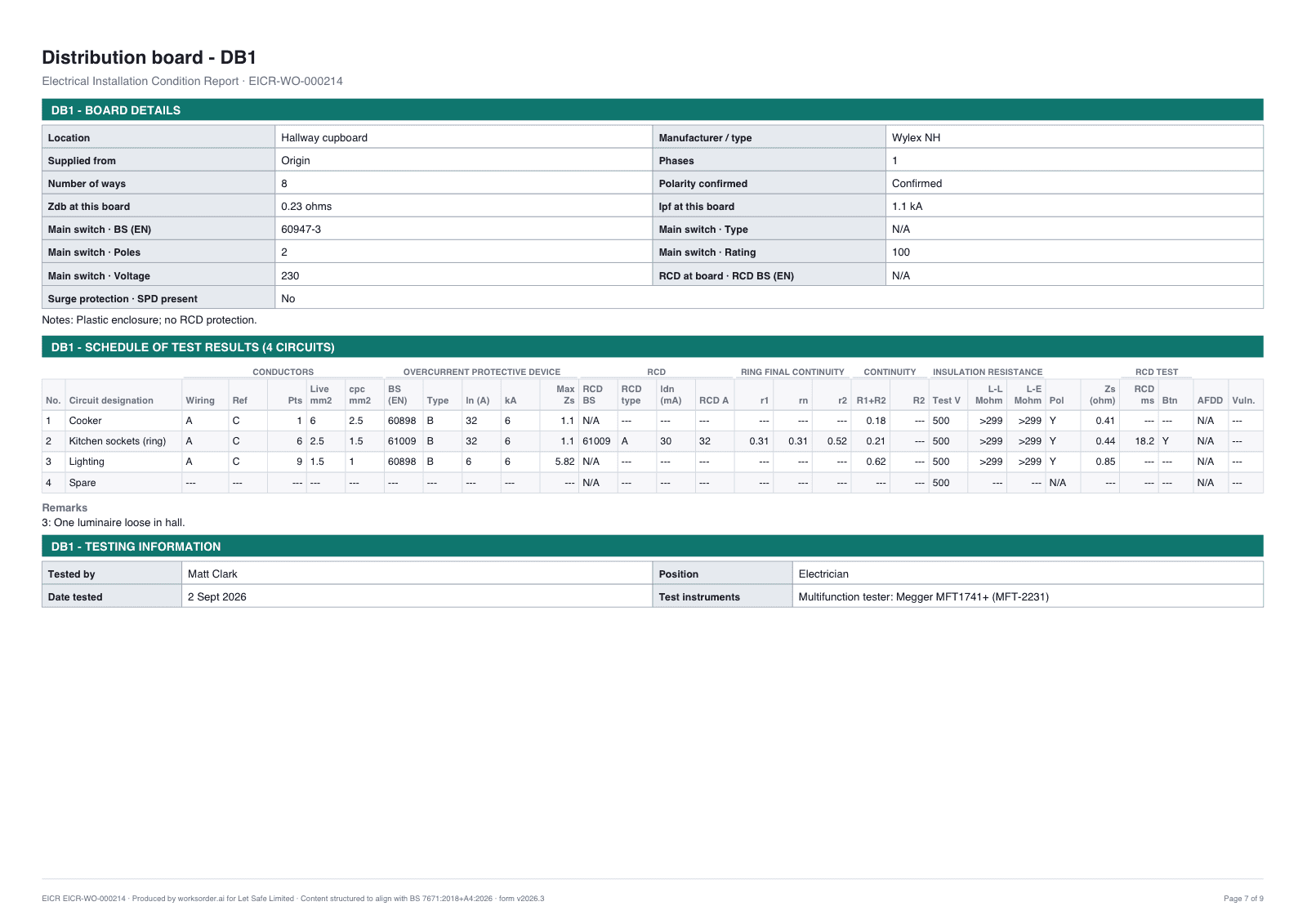Click the '0.52' r2 ring continuity value
This screenshot has width=1307, height=924.
coord(836,441)
